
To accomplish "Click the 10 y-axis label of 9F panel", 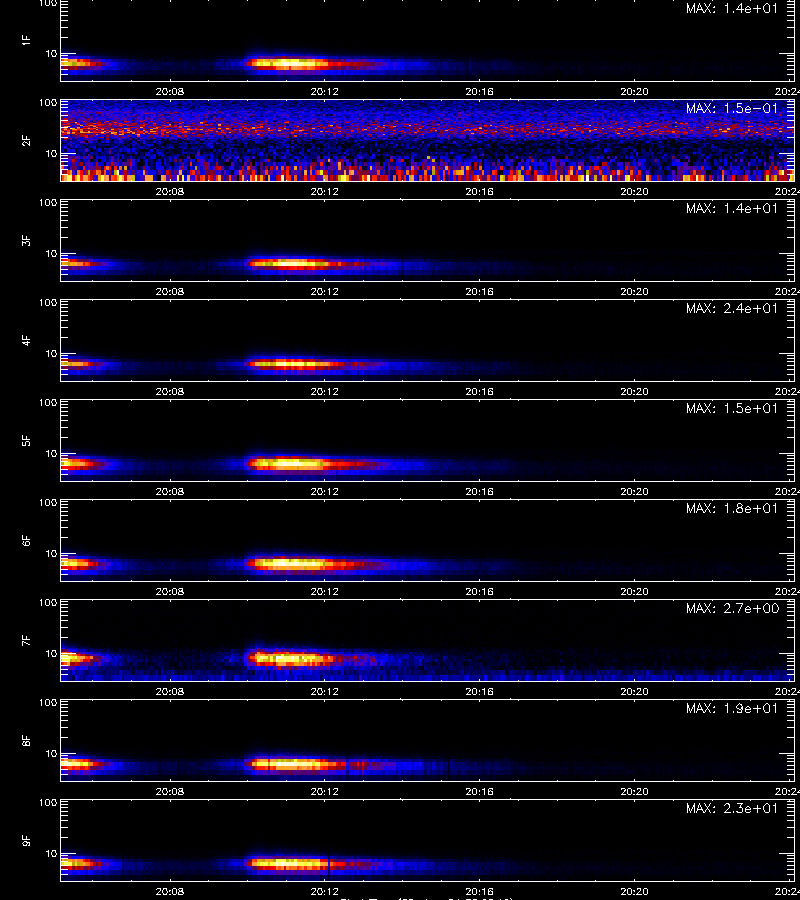I will (x=51, y=854).
